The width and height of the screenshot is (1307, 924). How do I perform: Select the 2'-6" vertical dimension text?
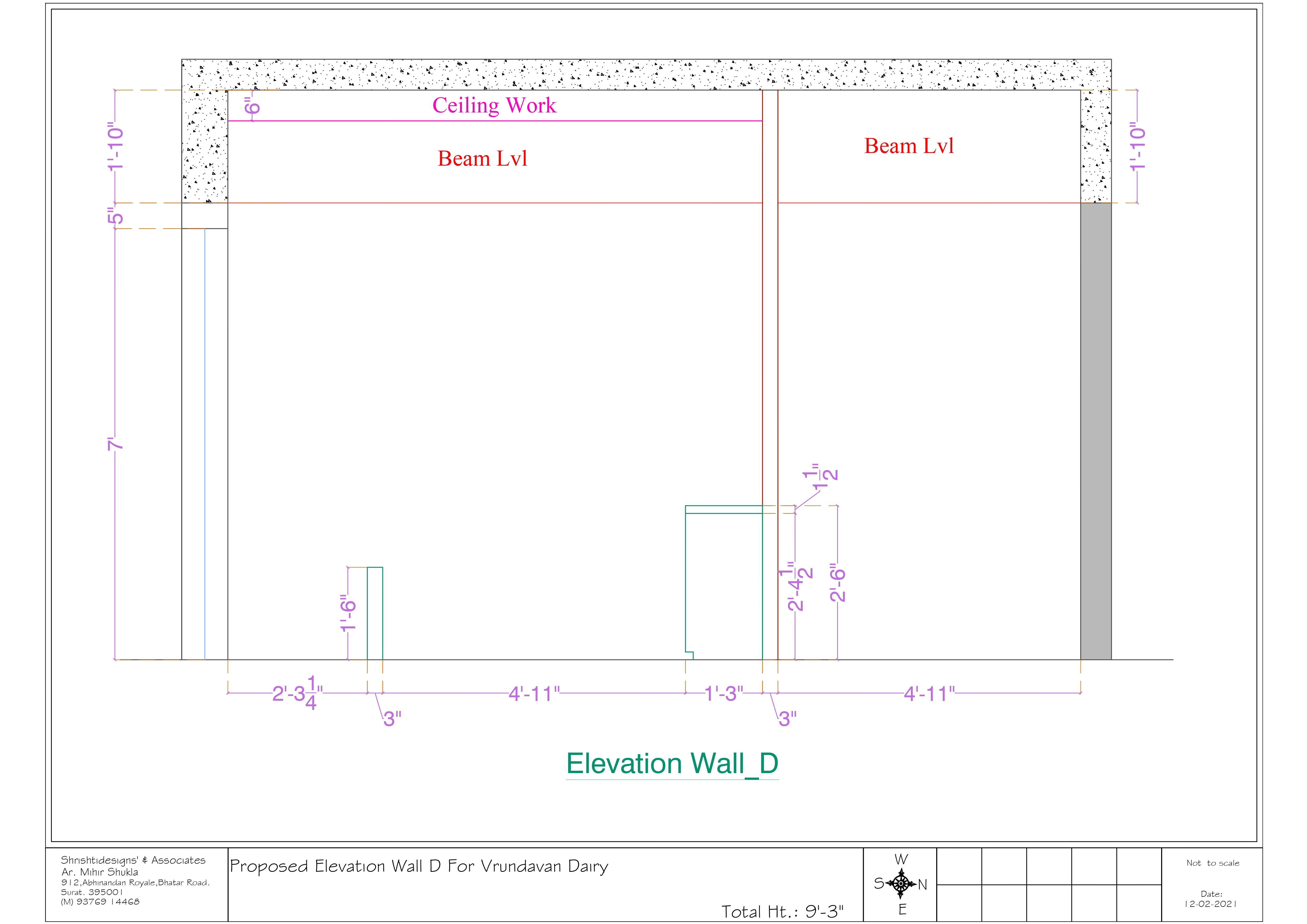(x=837, y=583)
